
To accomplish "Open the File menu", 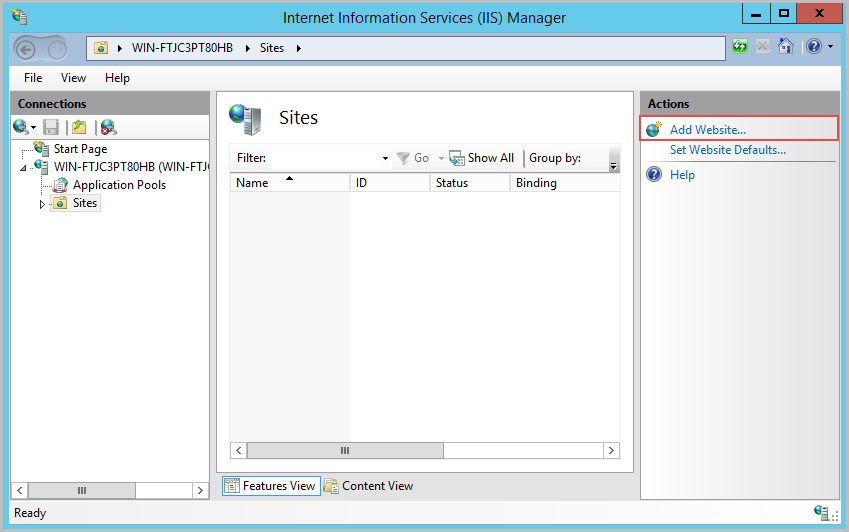I will pos(33,78).
